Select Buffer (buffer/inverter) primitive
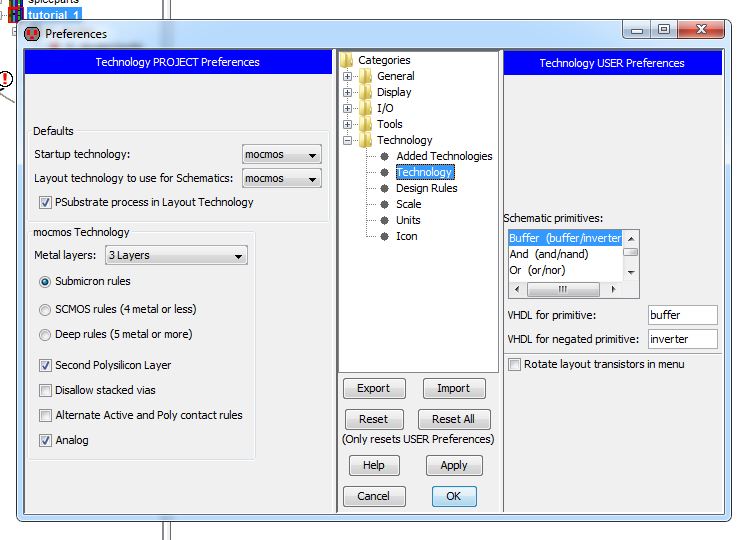Viewport: 744px width, 540px height. (x=565, y=238)
